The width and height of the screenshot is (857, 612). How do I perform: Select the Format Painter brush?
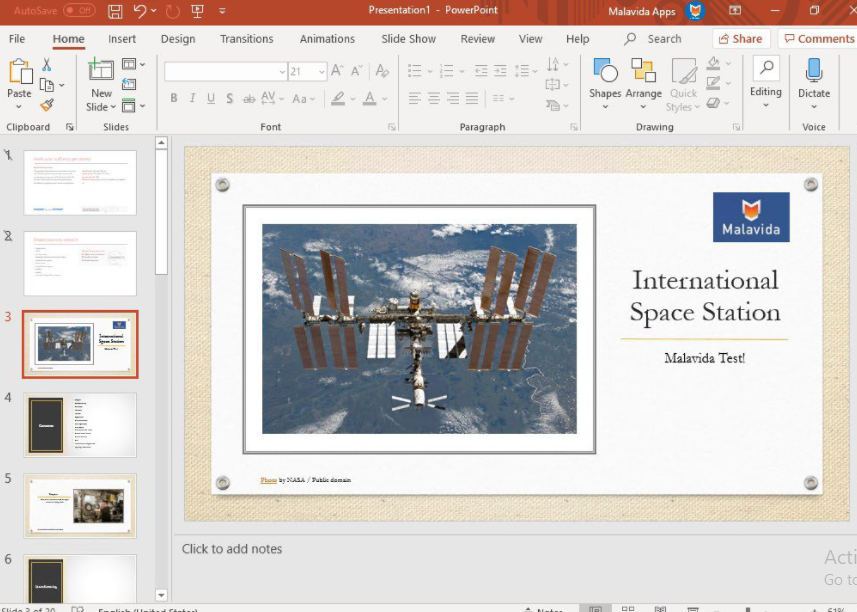tap(47, 105)
